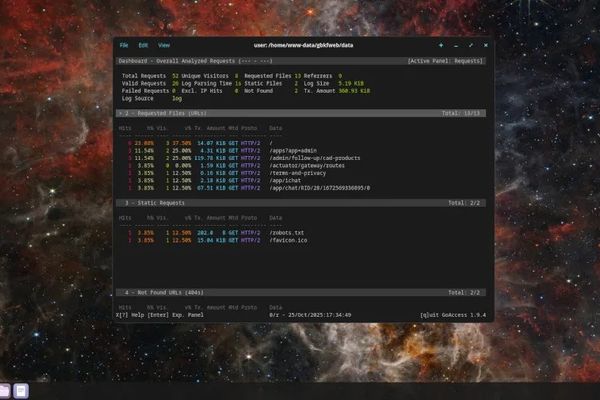The image size is (600, 400).
Task: Click Total 2/2 in Static Requests header
Action: (x=464, y=203)
